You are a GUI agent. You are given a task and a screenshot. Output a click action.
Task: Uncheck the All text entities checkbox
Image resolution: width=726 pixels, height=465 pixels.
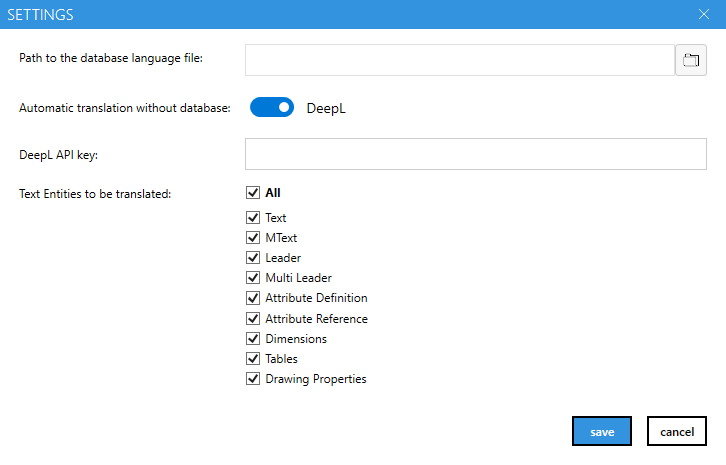(253, 192)
